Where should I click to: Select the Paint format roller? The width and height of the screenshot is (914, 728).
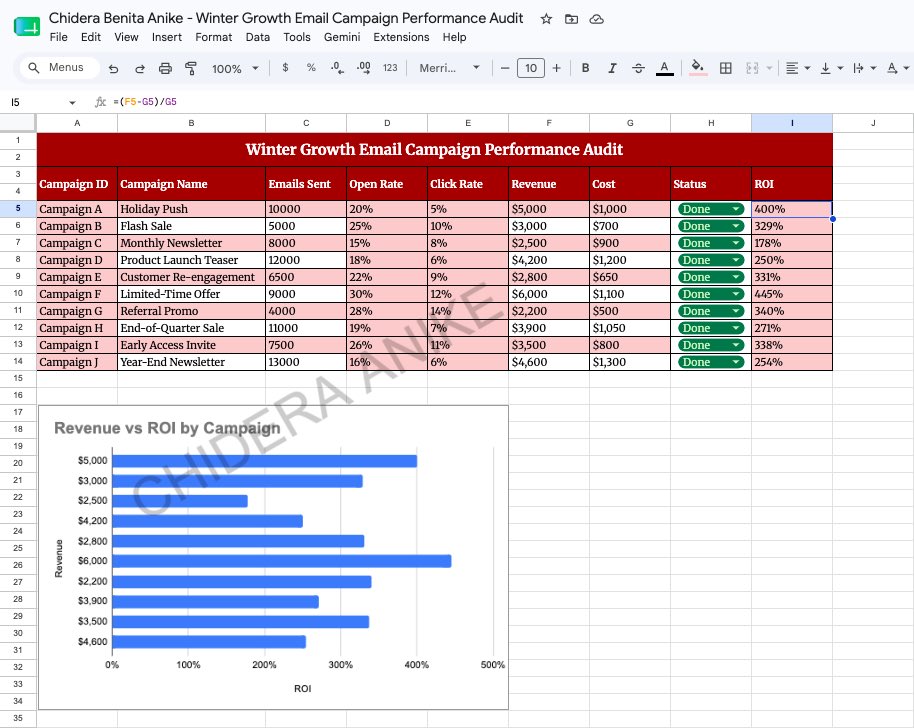pos(191,68)
